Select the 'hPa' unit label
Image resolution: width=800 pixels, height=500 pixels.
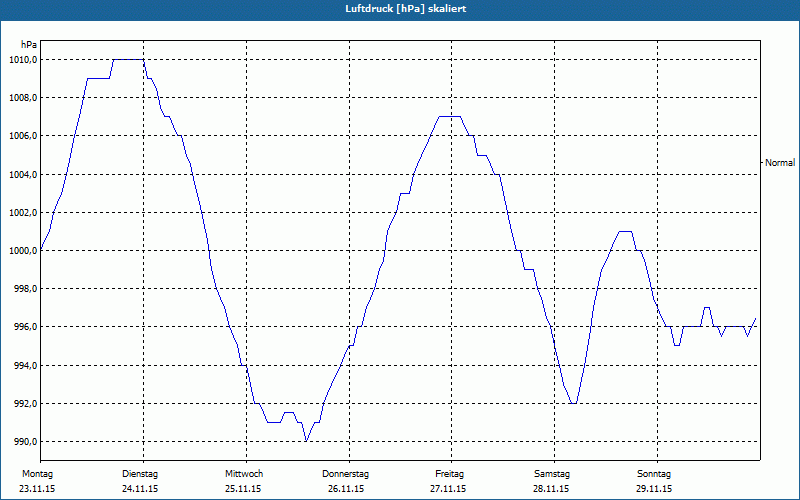[29, 45]
